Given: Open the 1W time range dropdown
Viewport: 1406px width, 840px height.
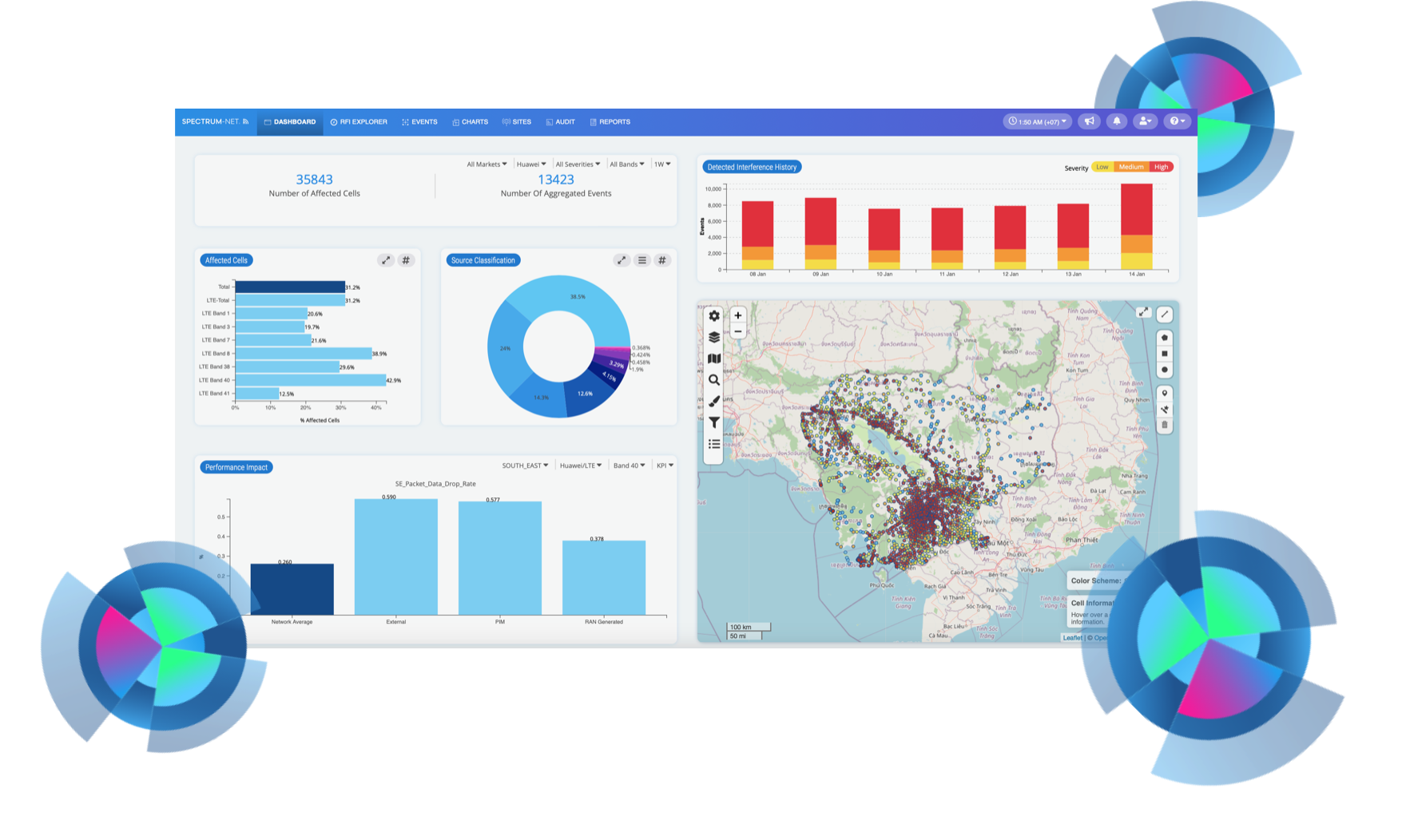Looking at the screenshot, I should [x=662, y=164].
